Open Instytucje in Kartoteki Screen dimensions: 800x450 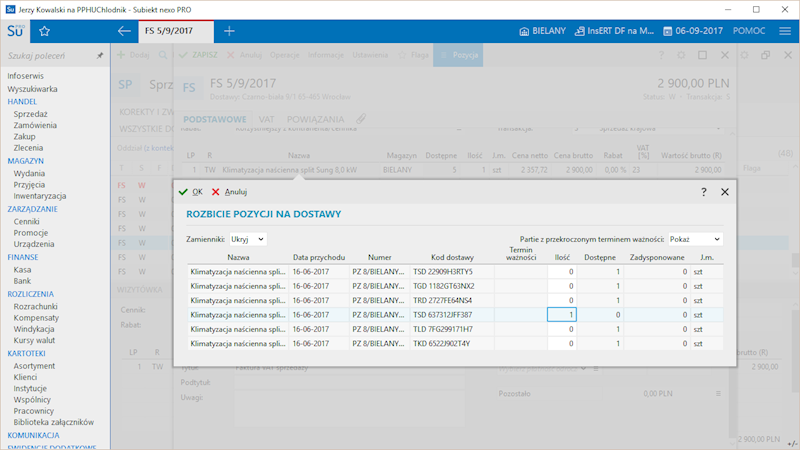(x=30, y=388)
